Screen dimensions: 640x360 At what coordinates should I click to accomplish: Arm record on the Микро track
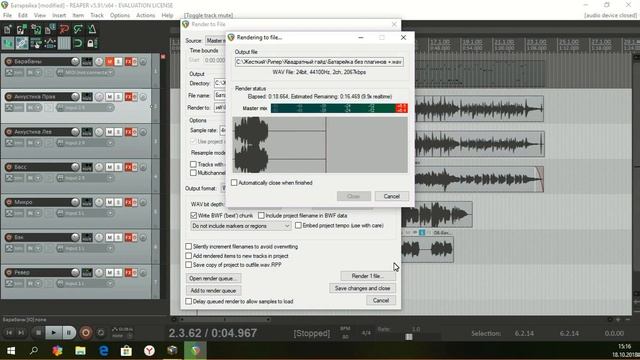tap(9, 202)
